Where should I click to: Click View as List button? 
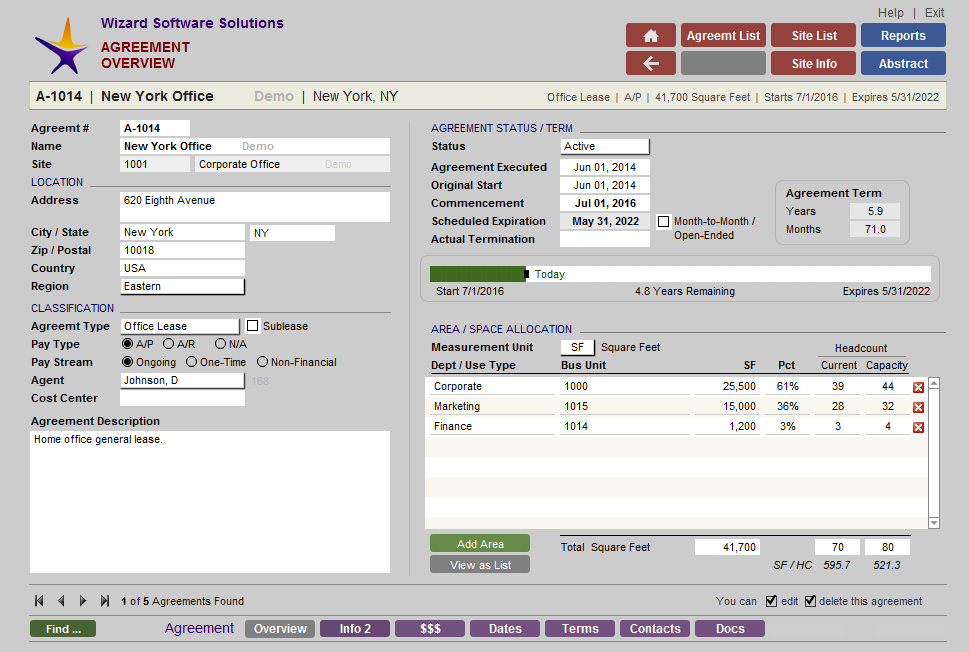tap(480, 564)
